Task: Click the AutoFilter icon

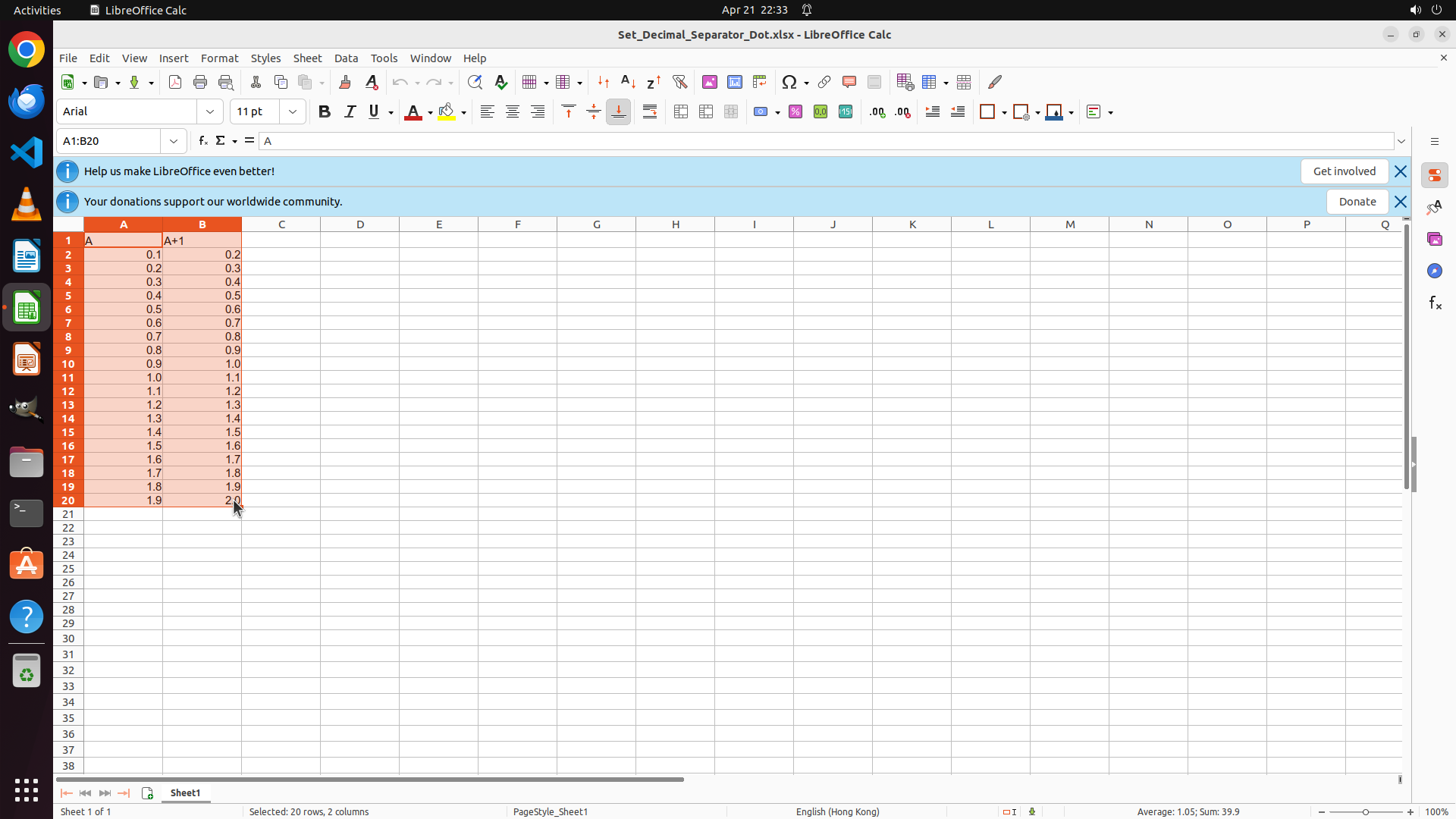Action: tap(679, 82)
